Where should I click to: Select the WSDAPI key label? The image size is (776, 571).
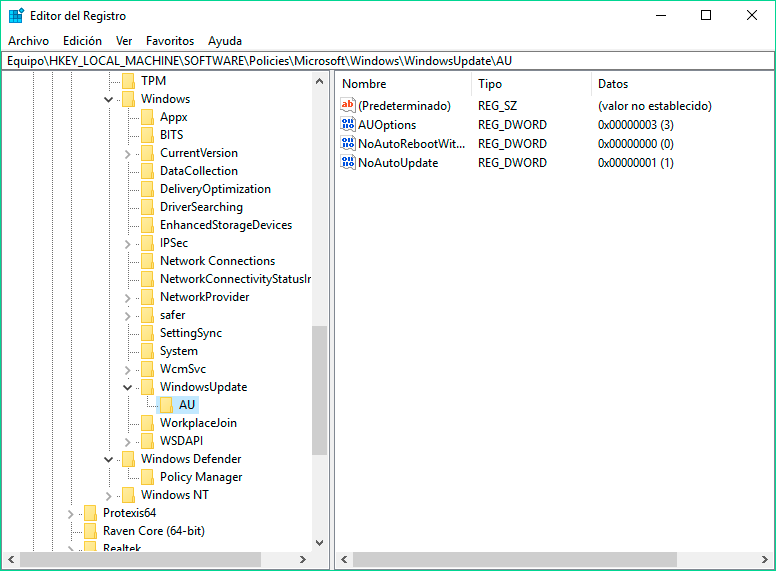182,441
